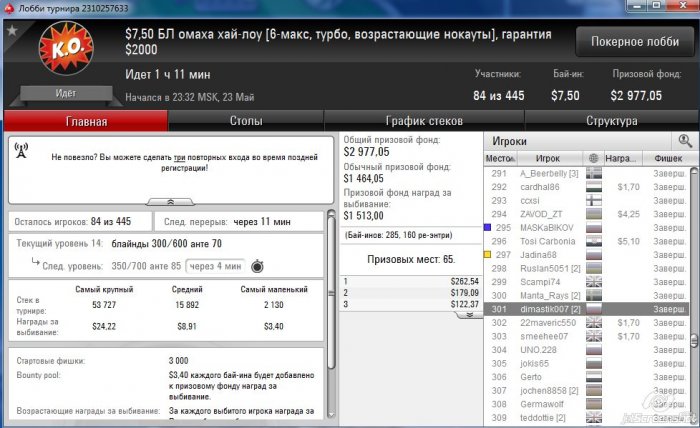Screen dimensions: 700x428
Task: Open the График стеков tab
Action: click(x=424, y=121)
